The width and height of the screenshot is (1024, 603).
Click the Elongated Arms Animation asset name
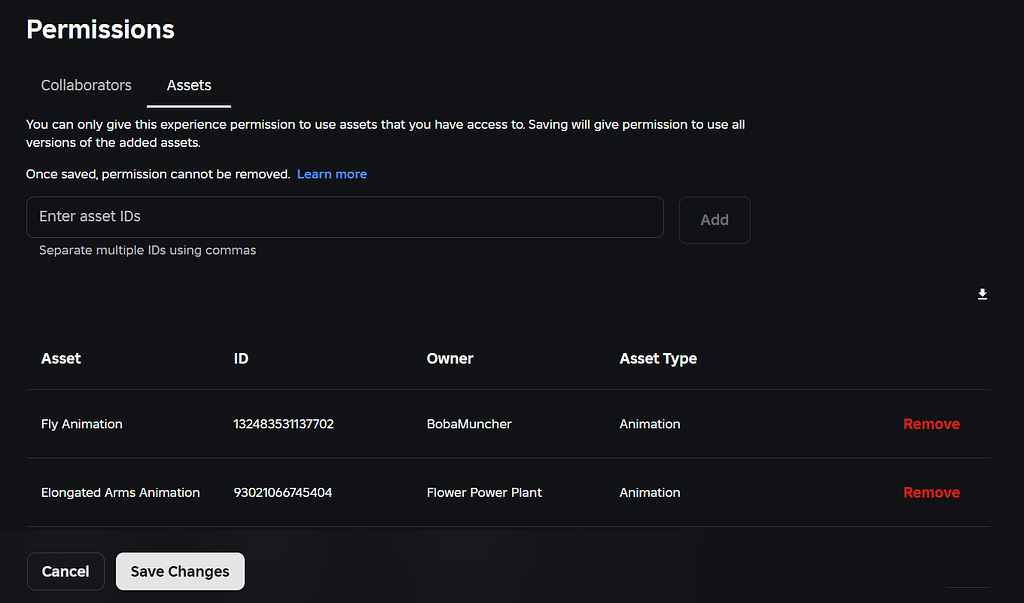[x=120, y=492]
